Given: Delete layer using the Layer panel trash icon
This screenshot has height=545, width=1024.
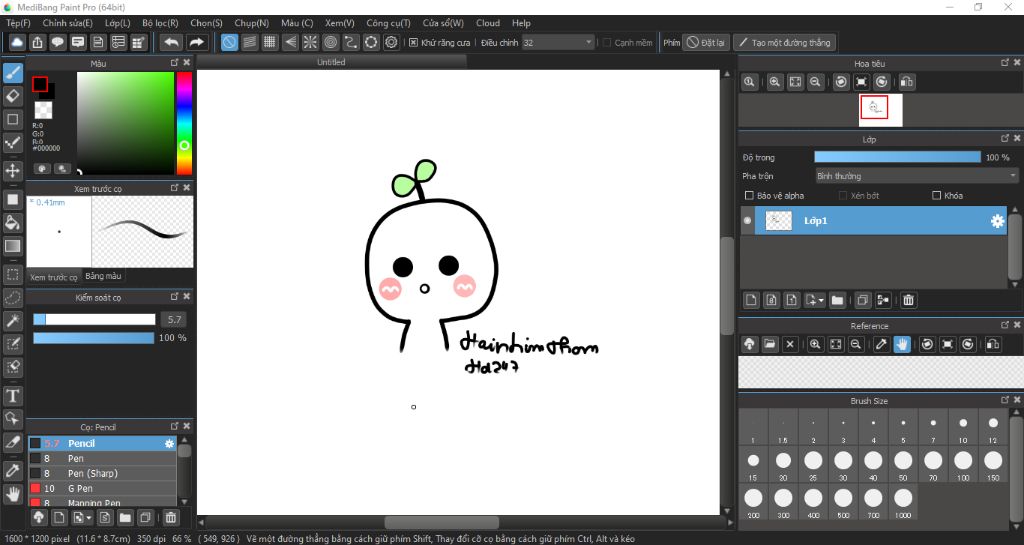Looking at the screenshot, I should pos(908,300).
